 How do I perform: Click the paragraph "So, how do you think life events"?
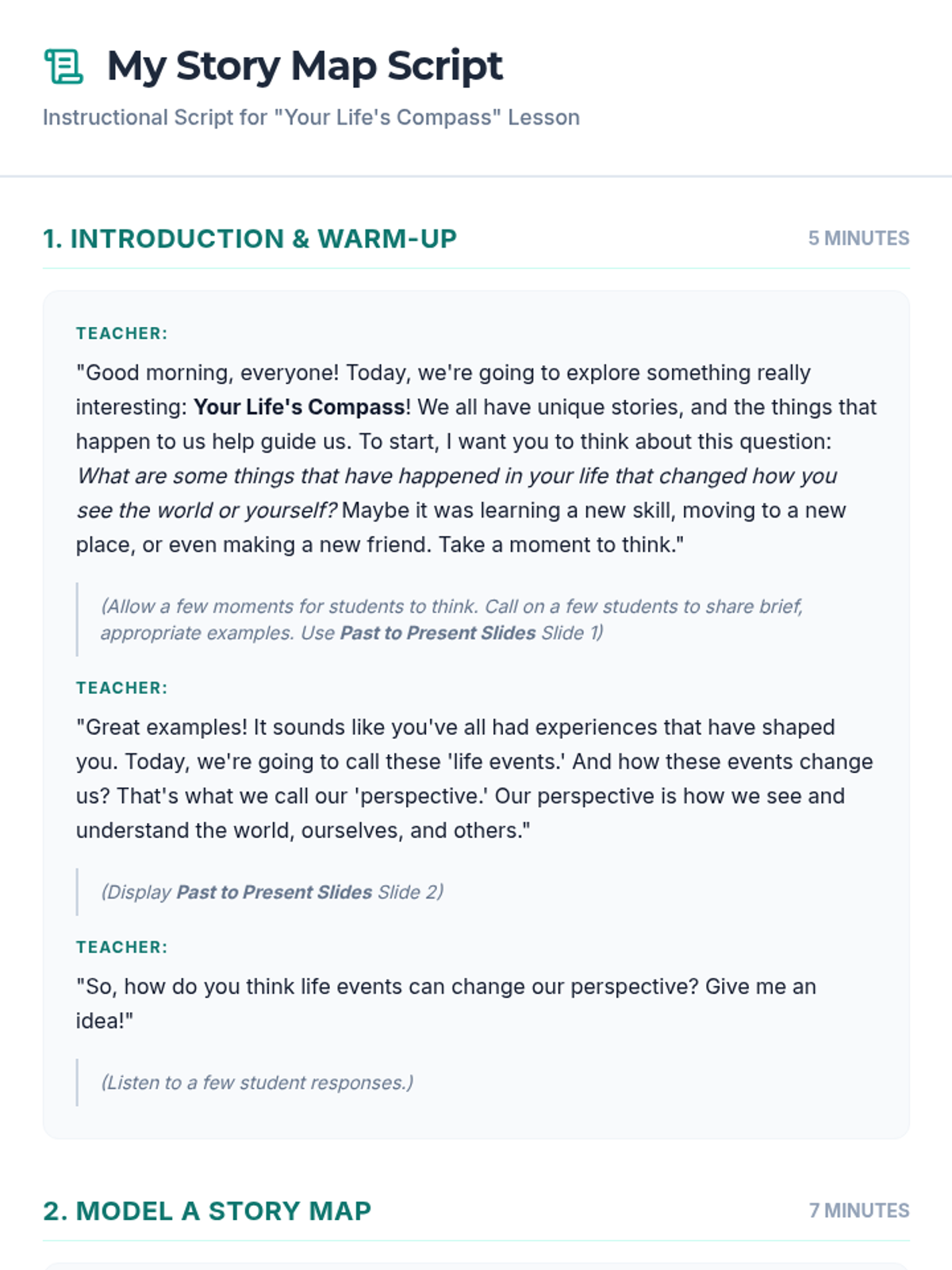point(445,987)
